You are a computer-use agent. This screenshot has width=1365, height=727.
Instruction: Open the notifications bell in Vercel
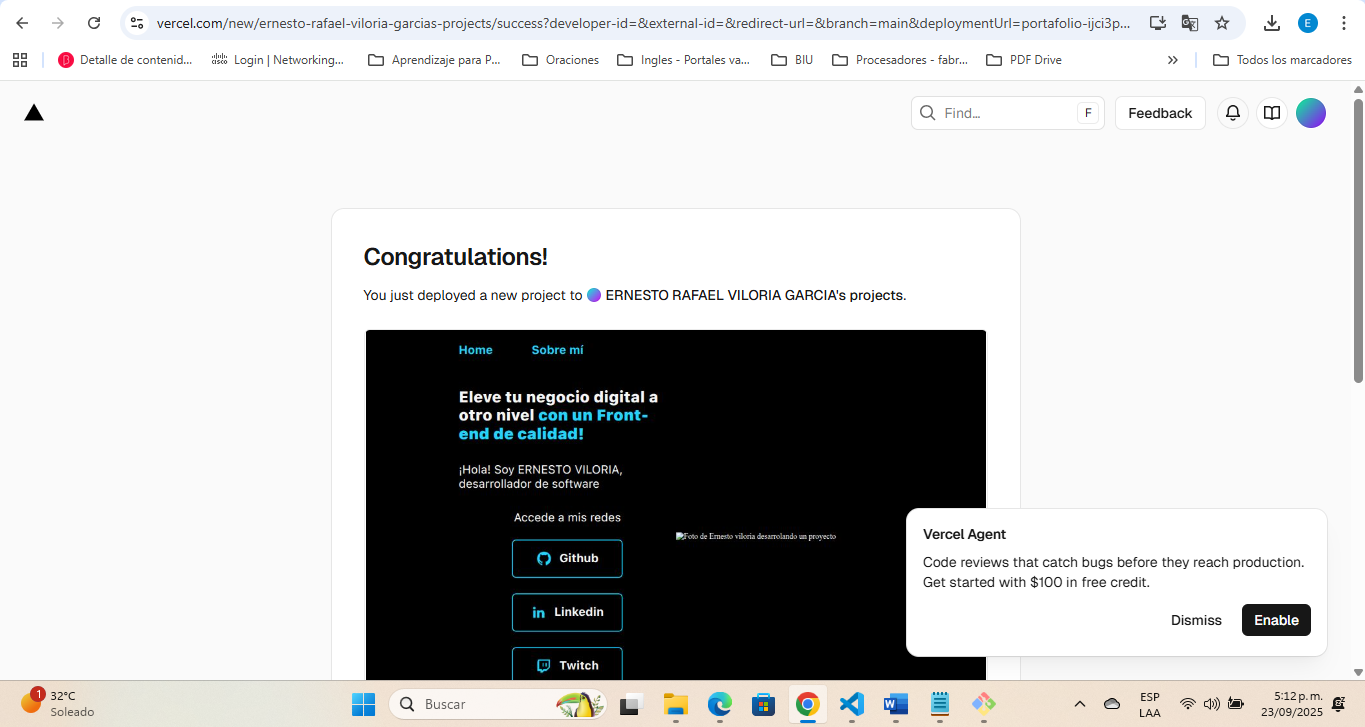(x=1233, y=113)
